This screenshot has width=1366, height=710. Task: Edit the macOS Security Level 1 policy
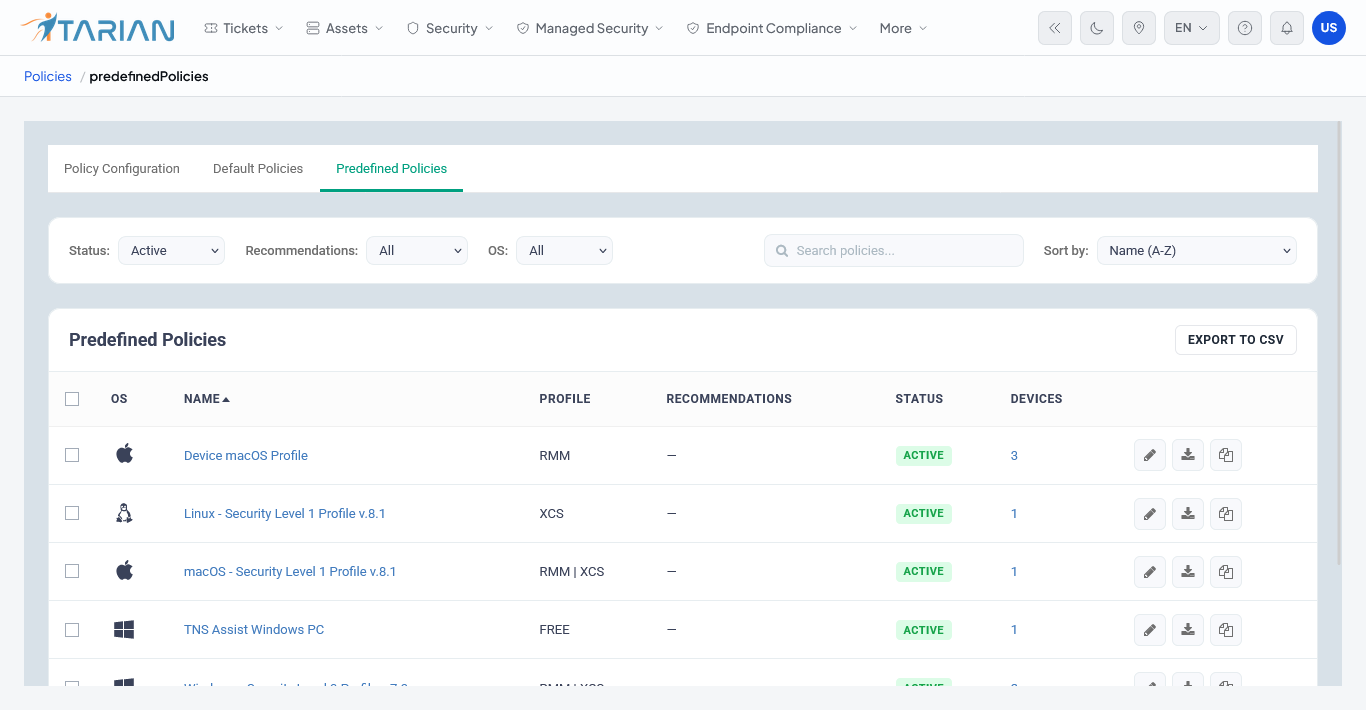[1150, 572]
